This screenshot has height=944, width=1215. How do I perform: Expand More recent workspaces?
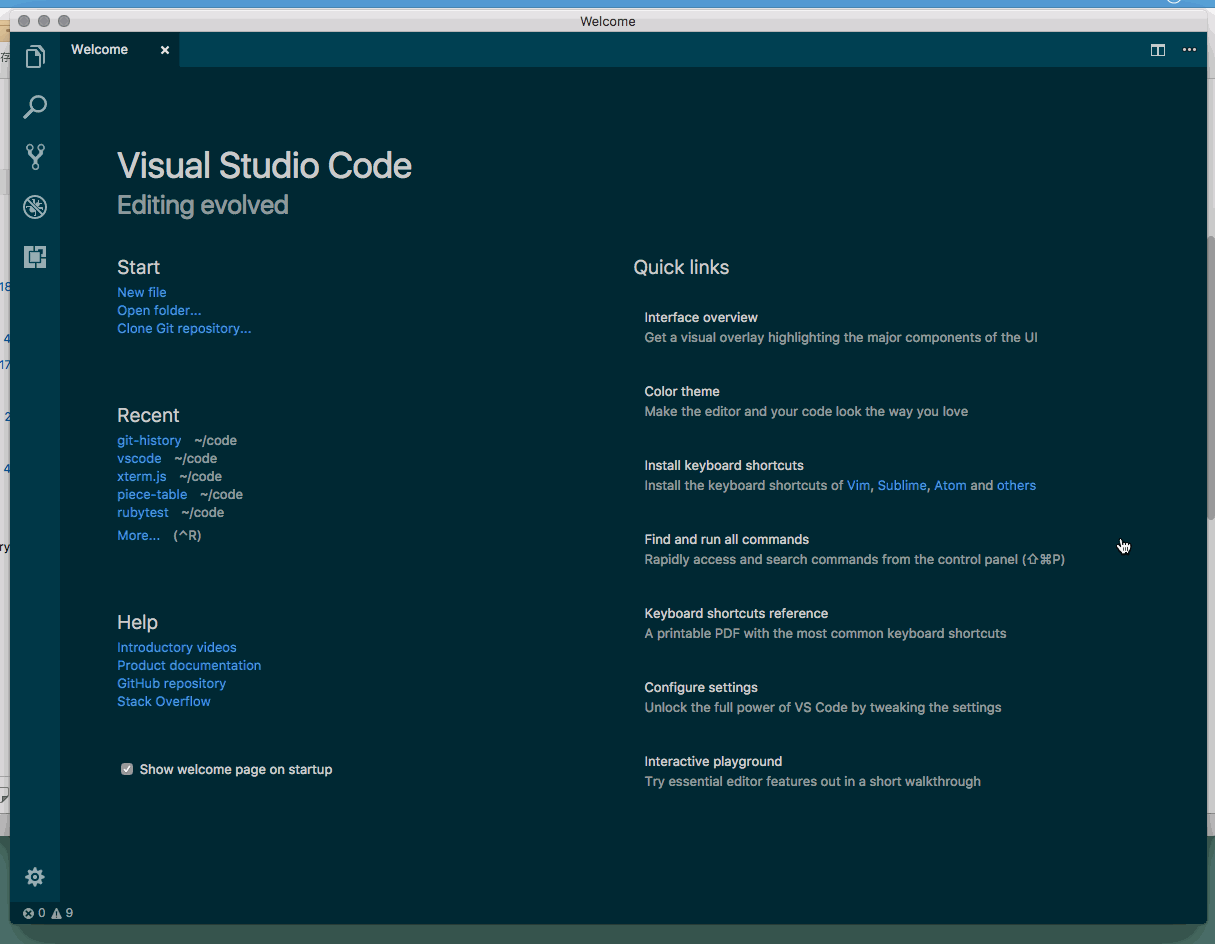tap(138, 535)
